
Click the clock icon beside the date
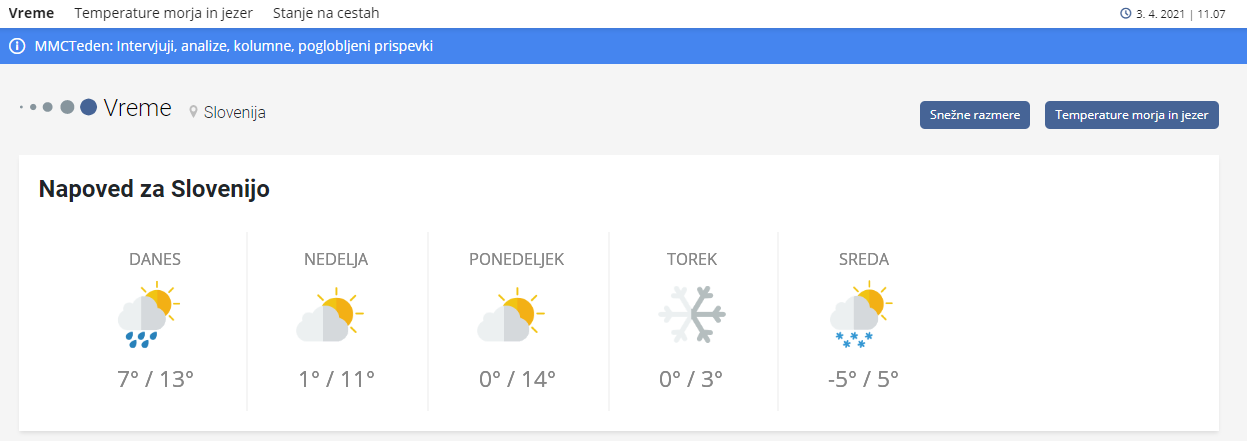click(1126, 14)
